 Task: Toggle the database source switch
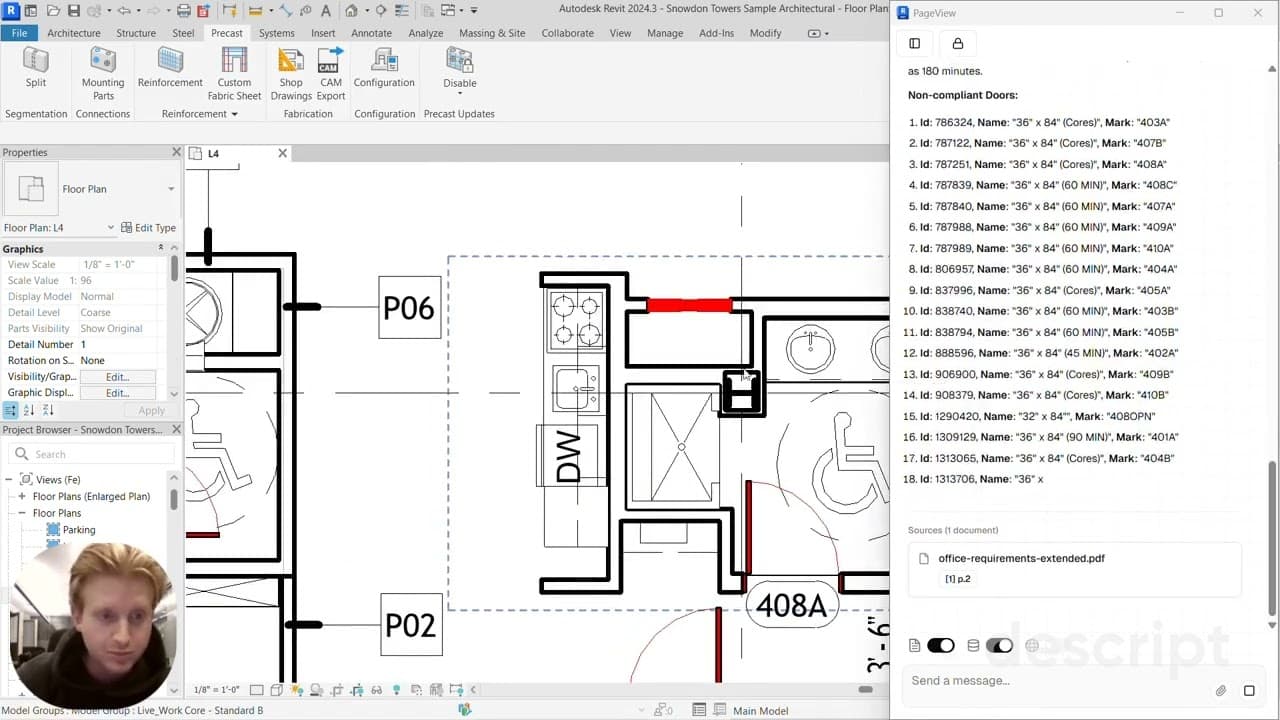tap(999, 646)
